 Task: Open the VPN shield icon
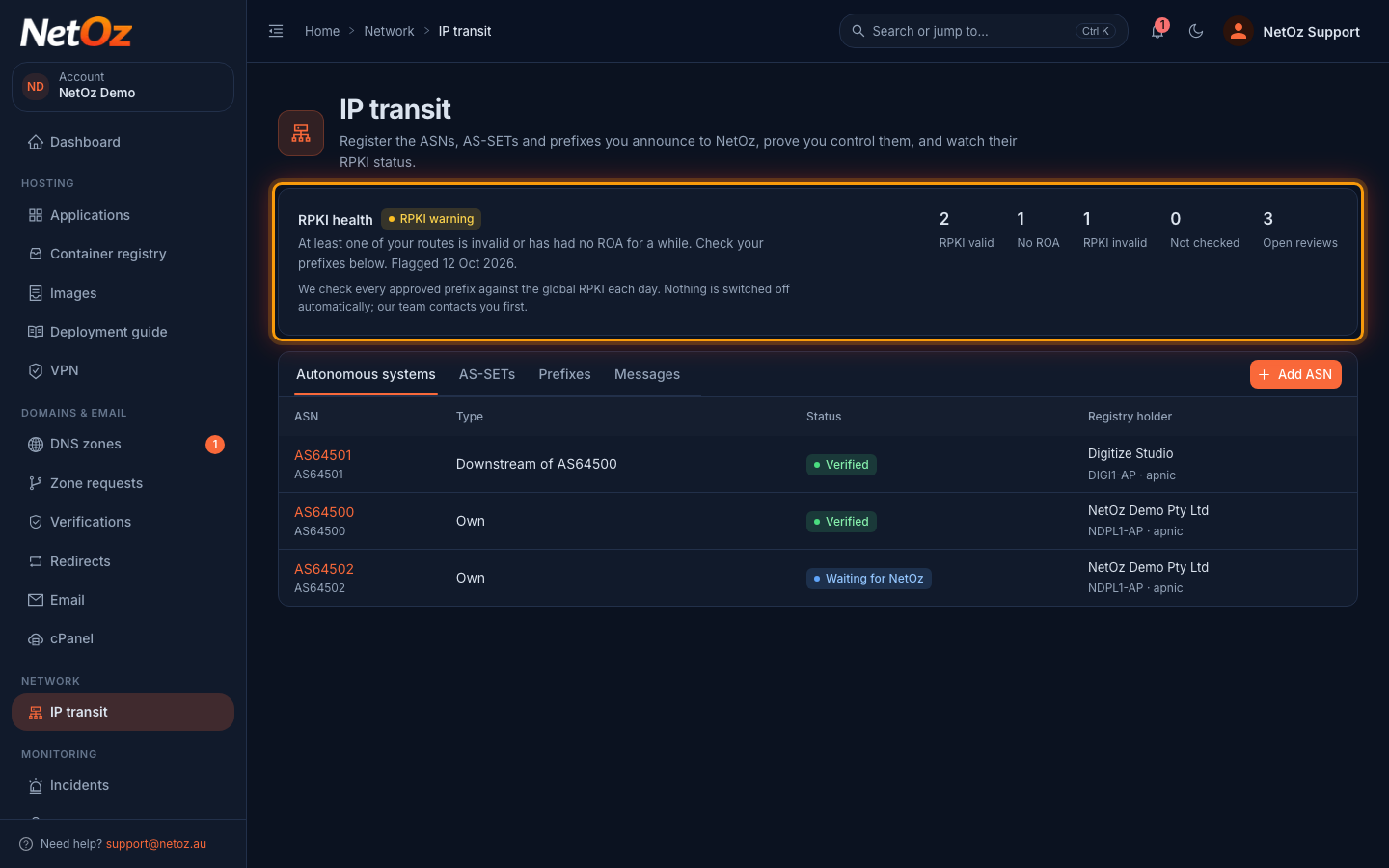[36, 370]
